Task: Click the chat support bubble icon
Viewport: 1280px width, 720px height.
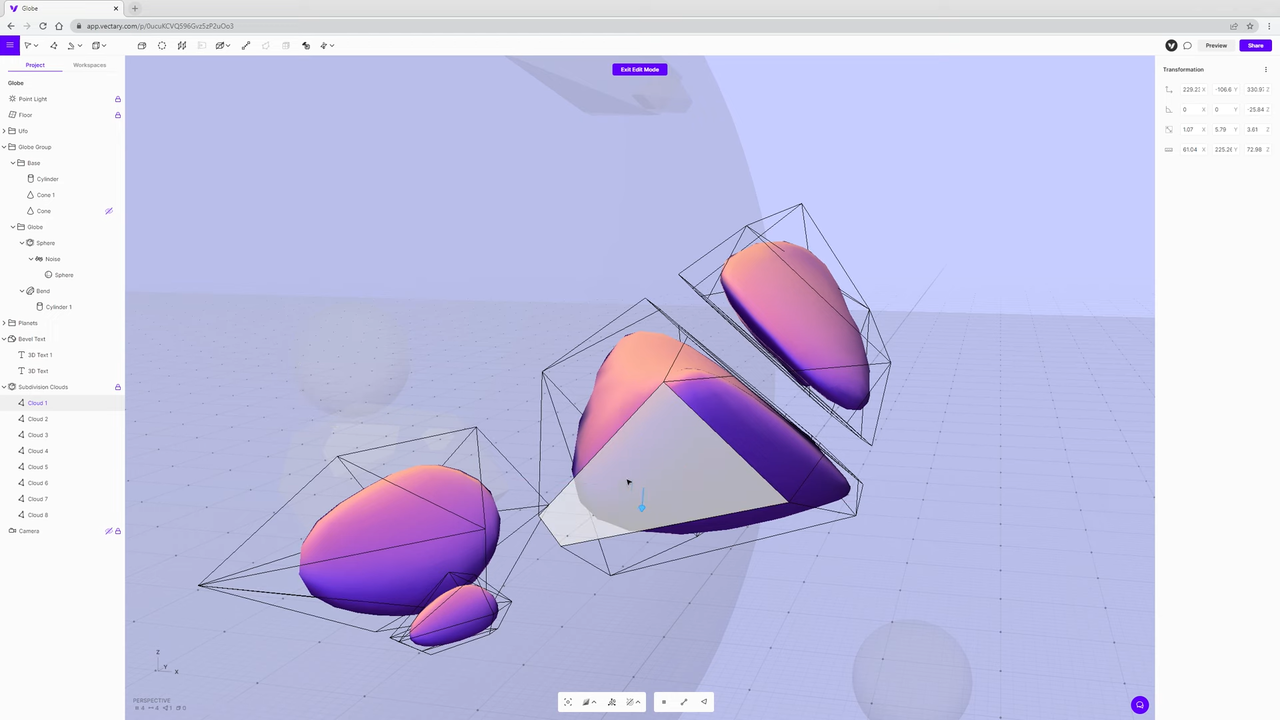Action: (x=1139, y=705)
